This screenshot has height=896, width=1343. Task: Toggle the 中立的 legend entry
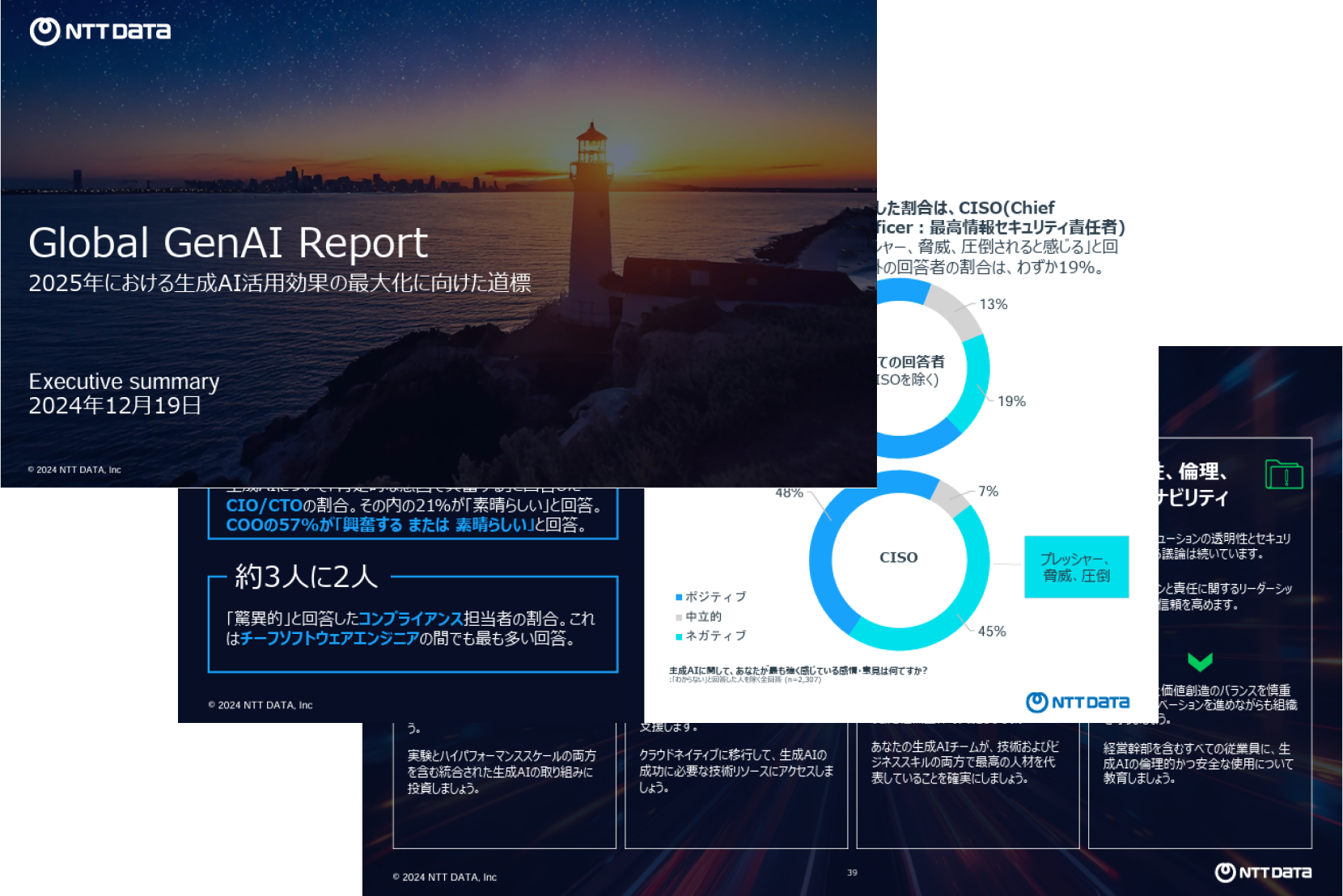pos(703,616)
